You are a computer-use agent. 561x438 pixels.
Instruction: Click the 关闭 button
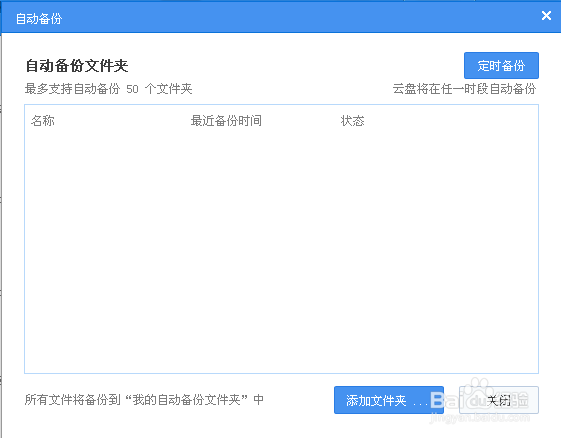coord(499,400)
